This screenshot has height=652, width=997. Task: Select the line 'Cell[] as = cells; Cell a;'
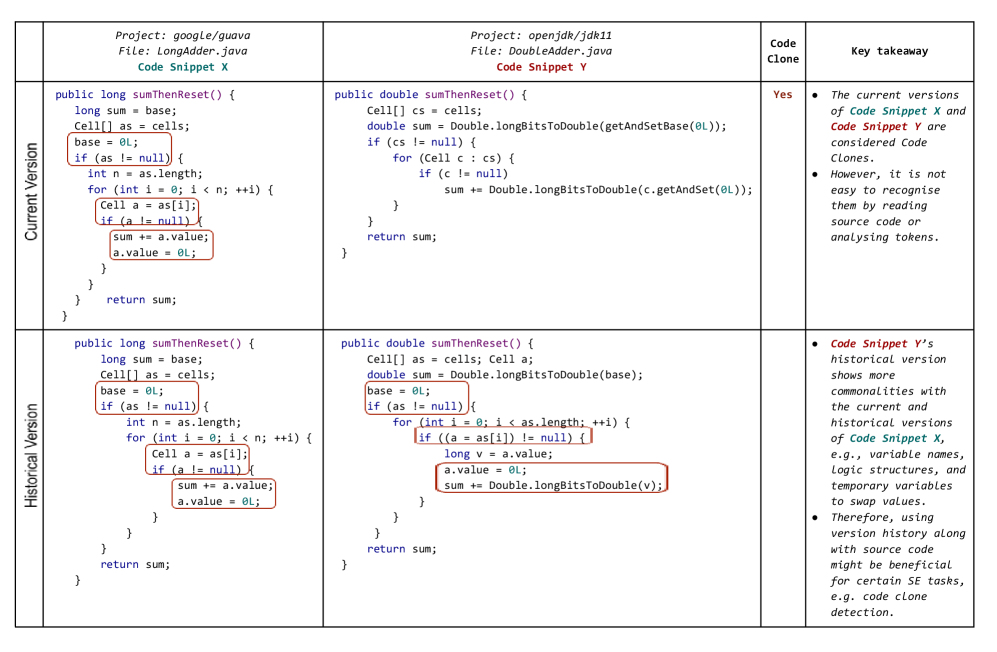pyautogui.click(x=450, y=359)
